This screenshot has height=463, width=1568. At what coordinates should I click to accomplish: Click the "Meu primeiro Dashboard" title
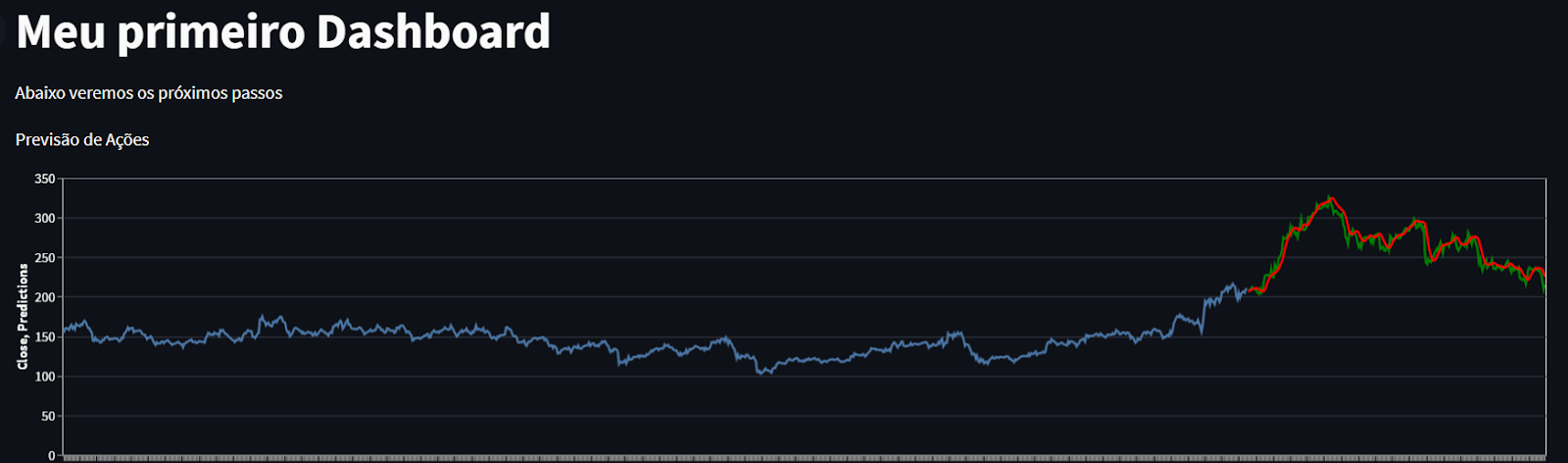(283, 32)
